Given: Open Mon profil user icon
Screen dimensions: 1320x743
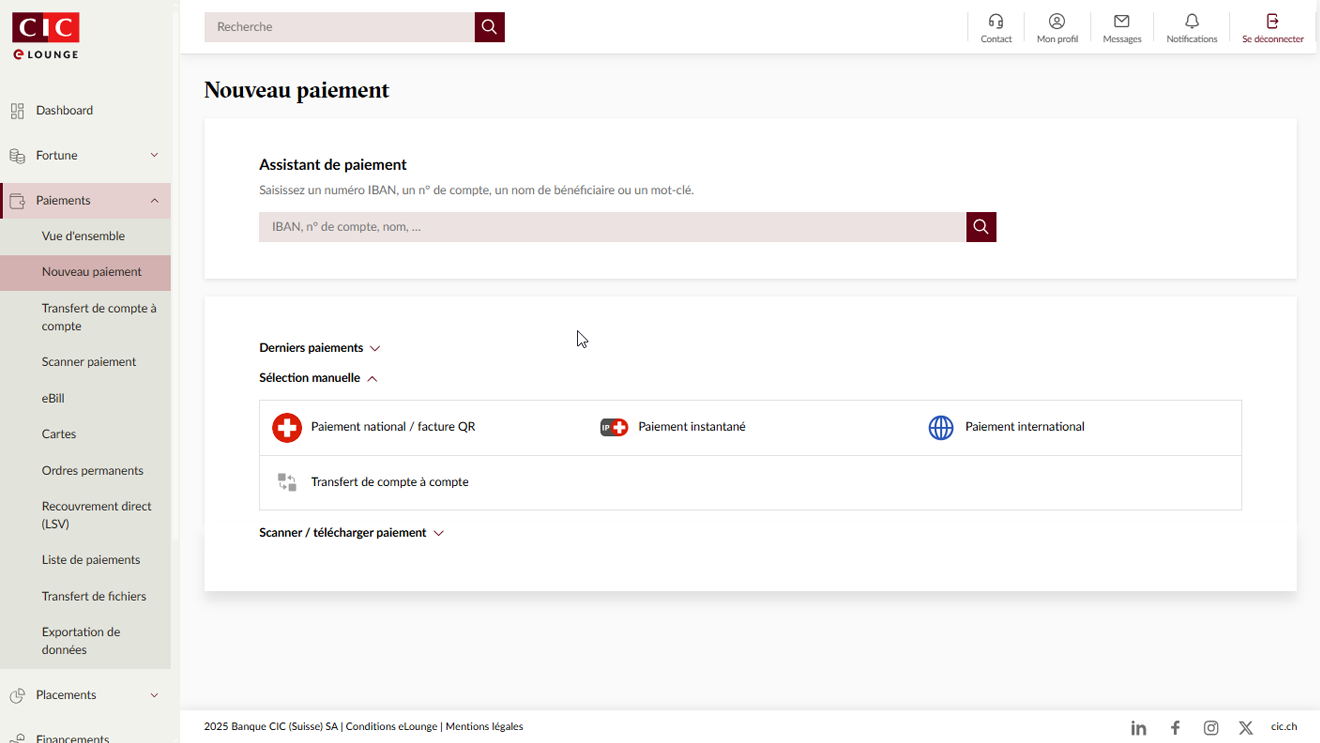Looking at the screenshot, I should pyautogui.click(x=1057, y=21).
